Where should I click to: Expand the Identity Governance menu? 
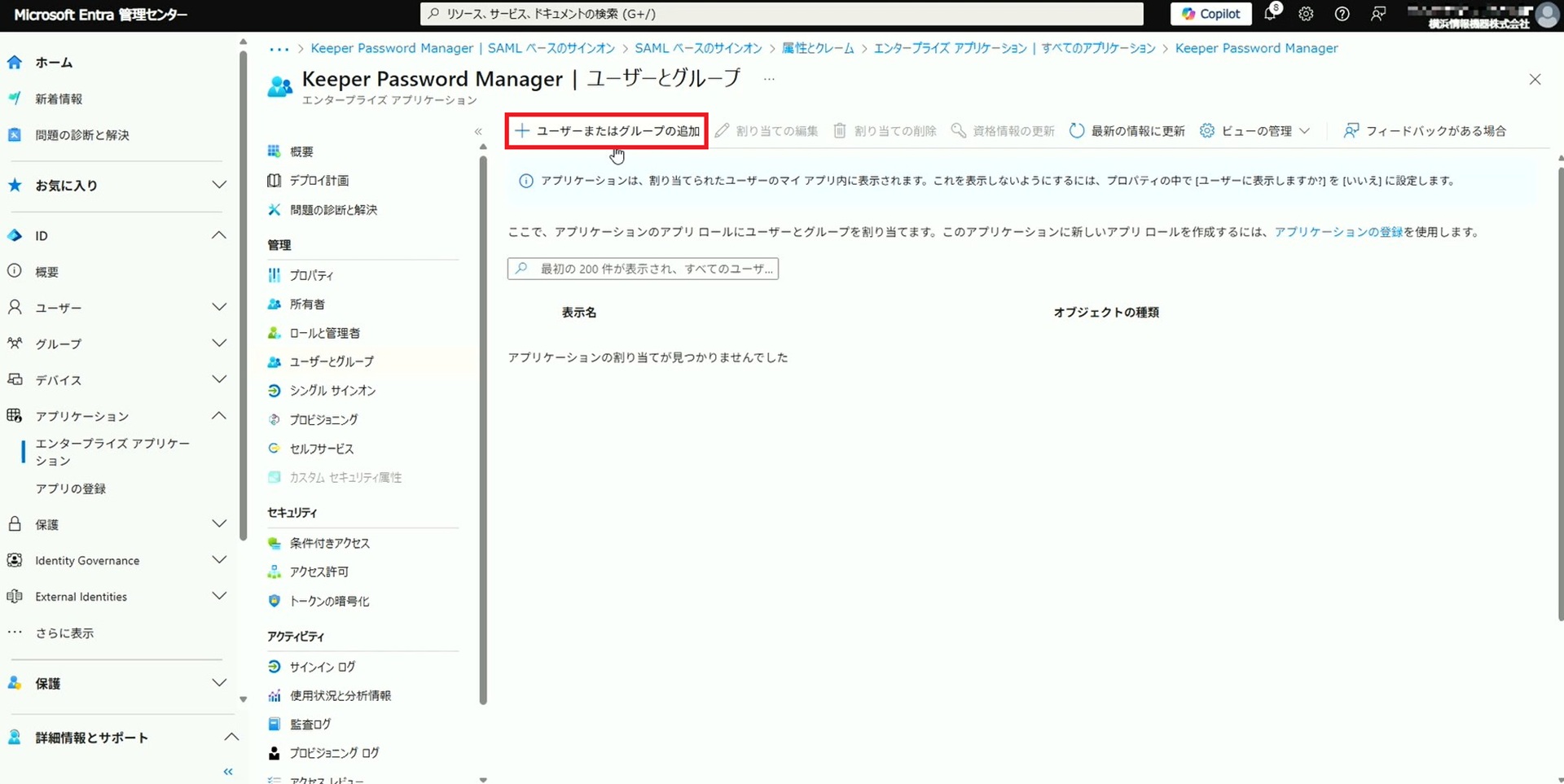pyautogui.click(x=219, y=560)
